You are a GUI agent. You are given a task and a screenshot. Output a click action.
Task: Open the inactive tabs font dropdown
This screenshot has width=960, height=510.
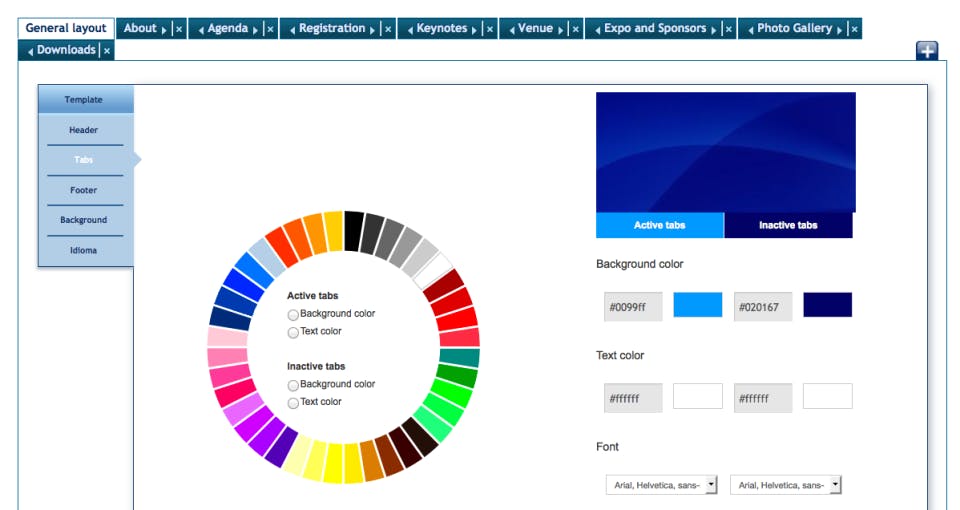pyautogui.click(x=786, y=485)
